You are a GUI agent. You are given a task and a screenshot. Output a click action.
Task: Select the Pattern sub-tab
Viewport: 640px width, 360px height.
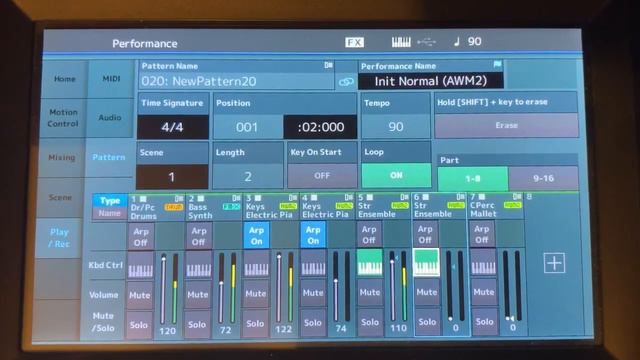pos(109,157)
